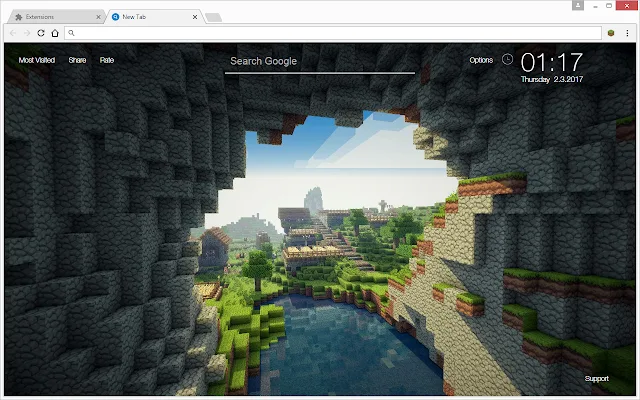Screen dimensions: 640x400
Task: Click the browser forward arrow
Action: 27,33
